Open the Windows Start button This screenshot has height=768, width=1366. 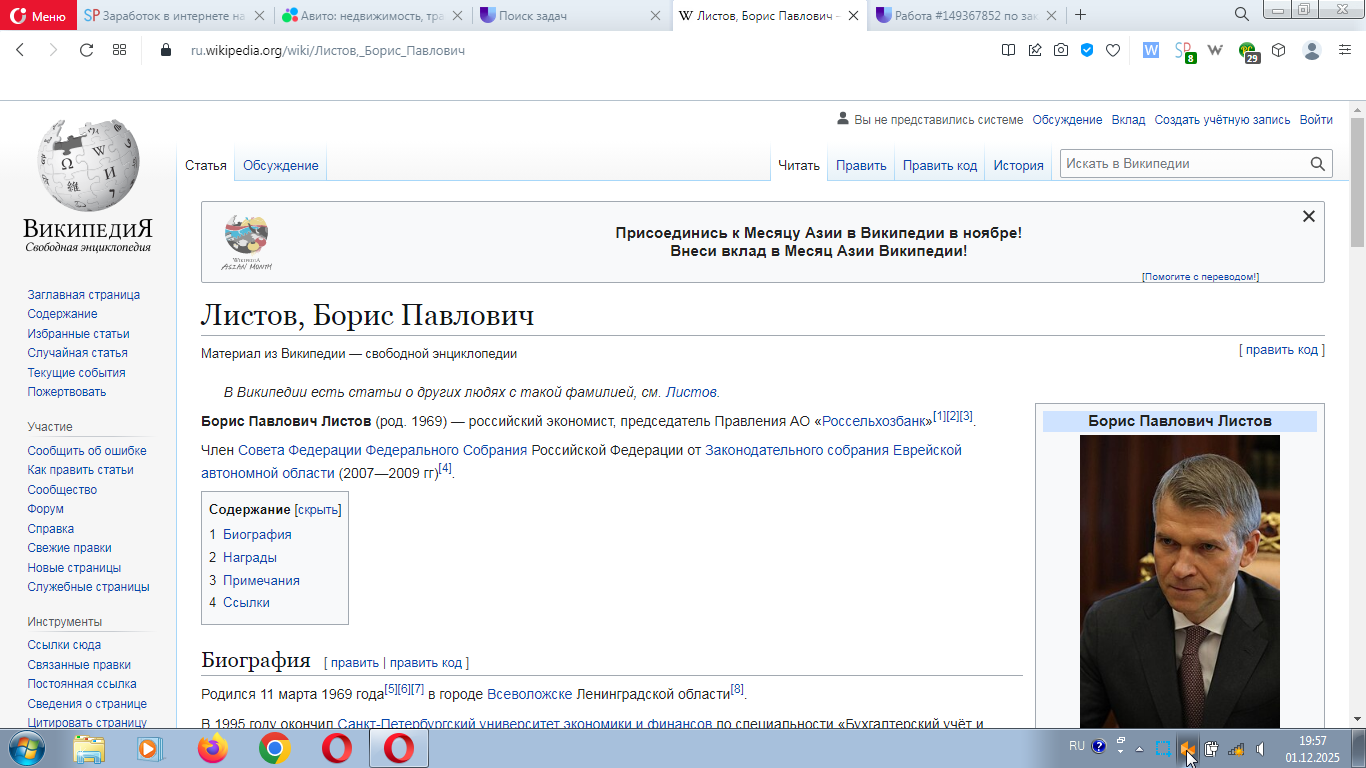[x=26, y=748]
